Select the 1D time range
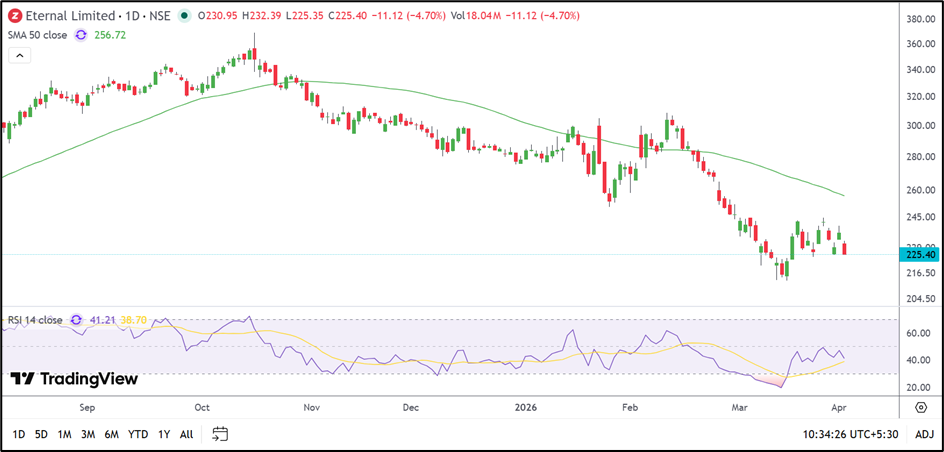944x452 pixels. [19, 434]
